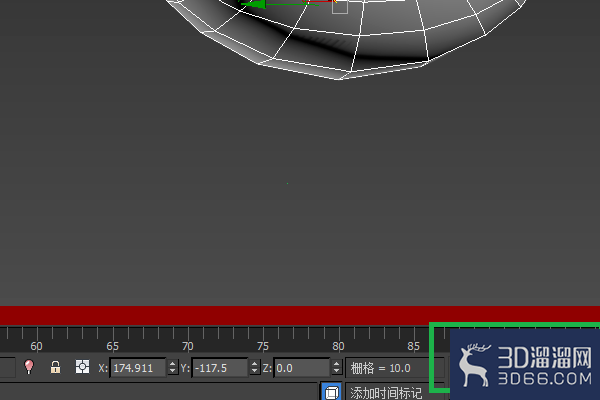Decrease Y value with spinner down arrow
Viewport: 600px width, 400px height.
[255, 371]
